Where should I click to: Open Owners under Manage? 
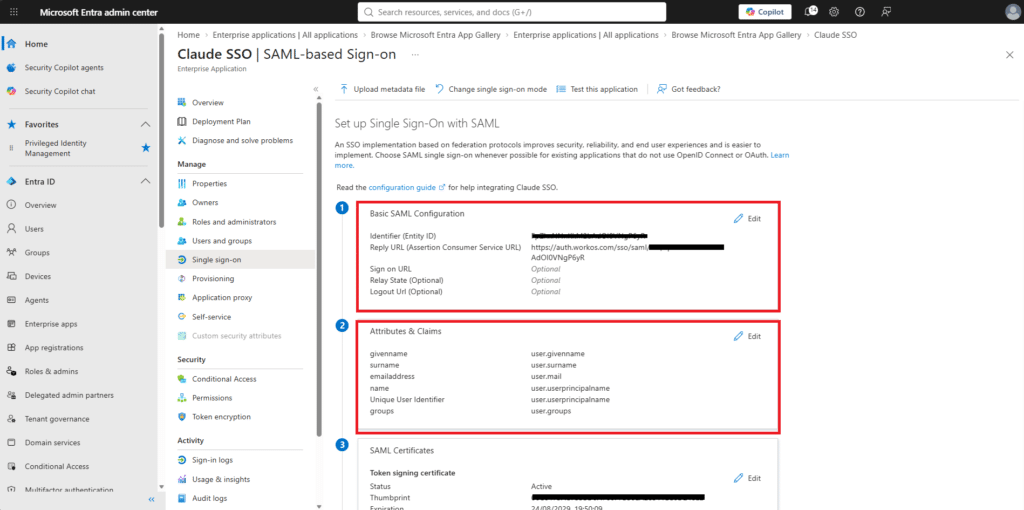205,203
